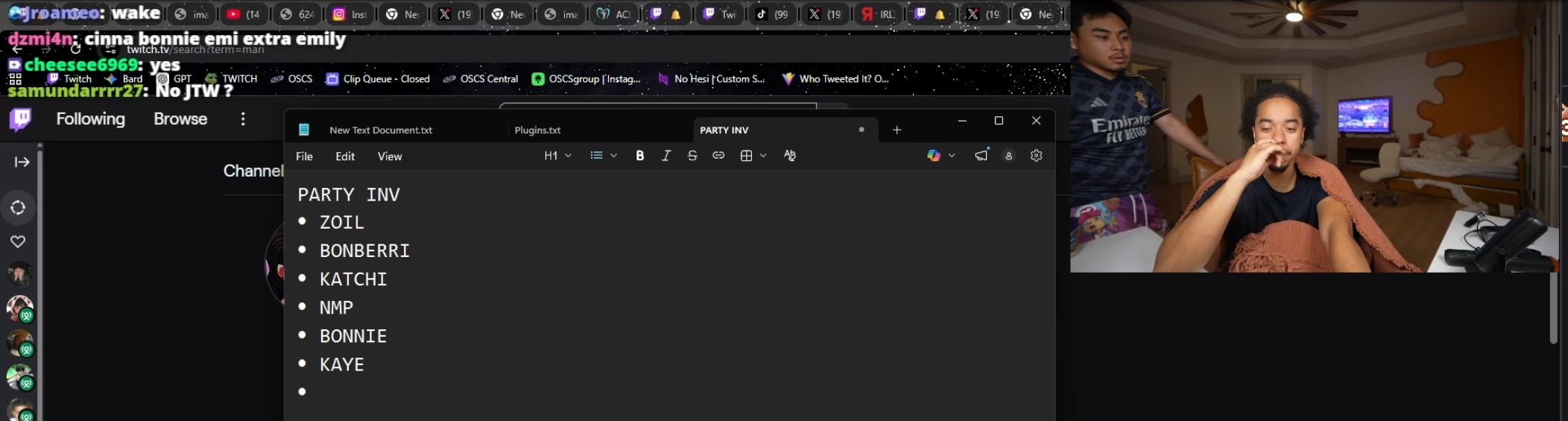Image resolution: width=1568 pixels, height=421 pixels.
Task: Open Notepad settings gear
Action: tap(1036, 156)
